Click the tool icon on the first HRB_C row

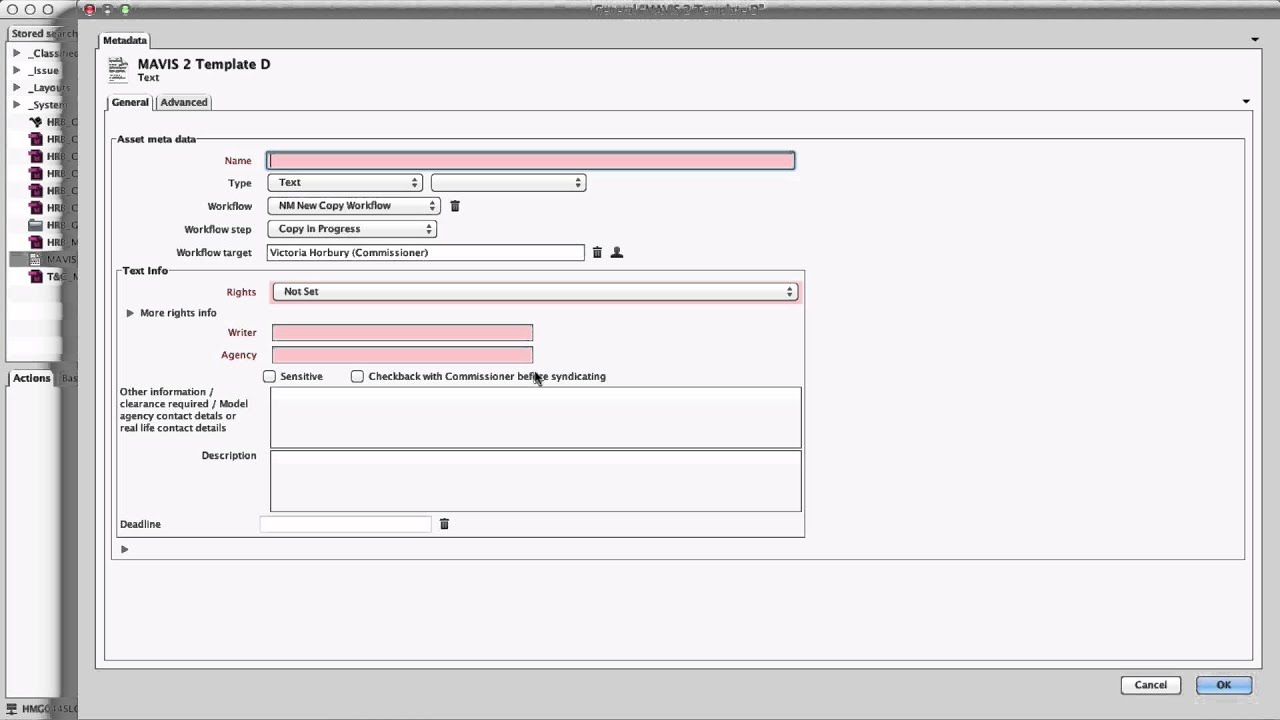coord(36,122)
